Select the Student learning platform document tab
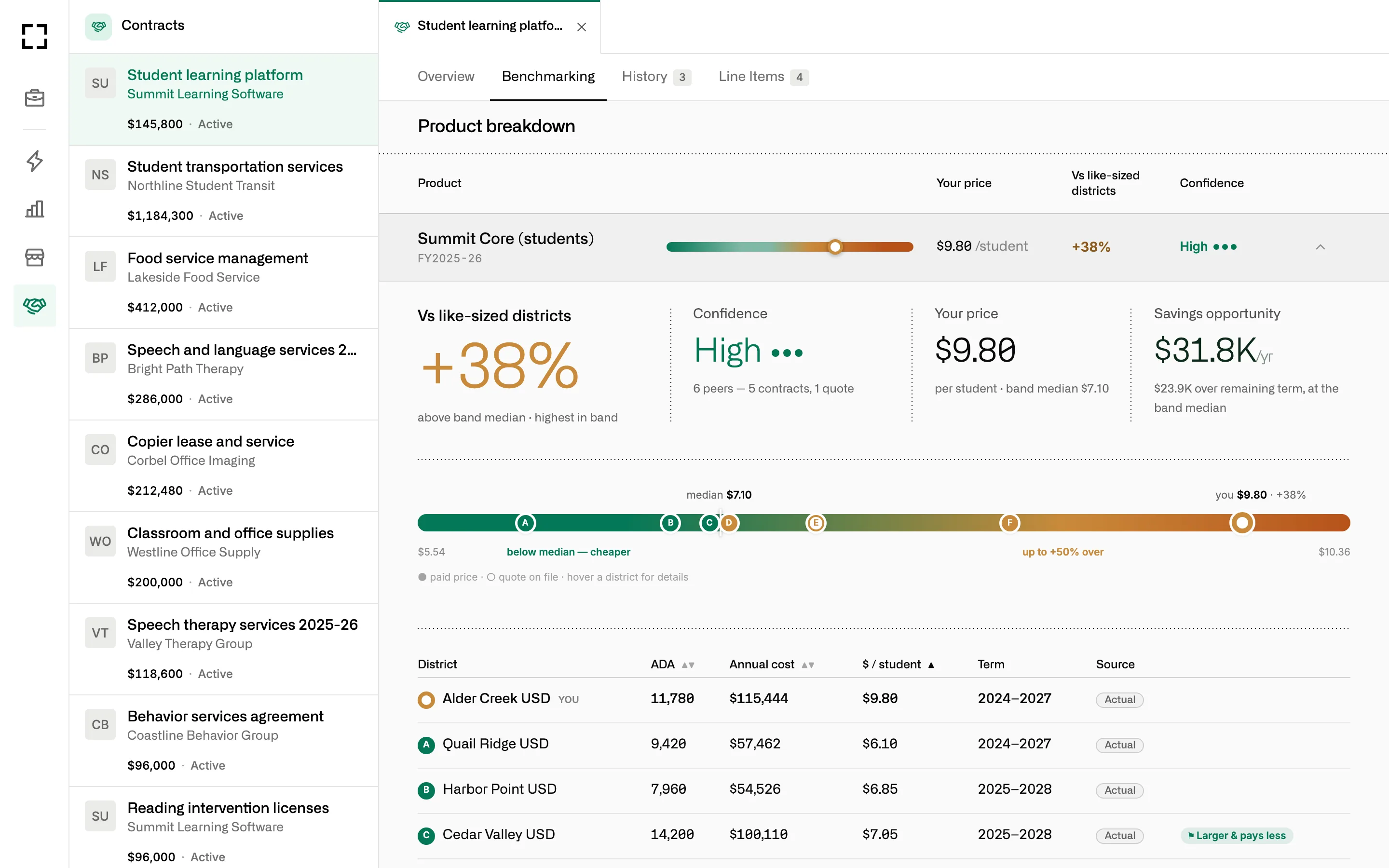The width and height of the screenshot is (1389, 868). pos(489,27)
